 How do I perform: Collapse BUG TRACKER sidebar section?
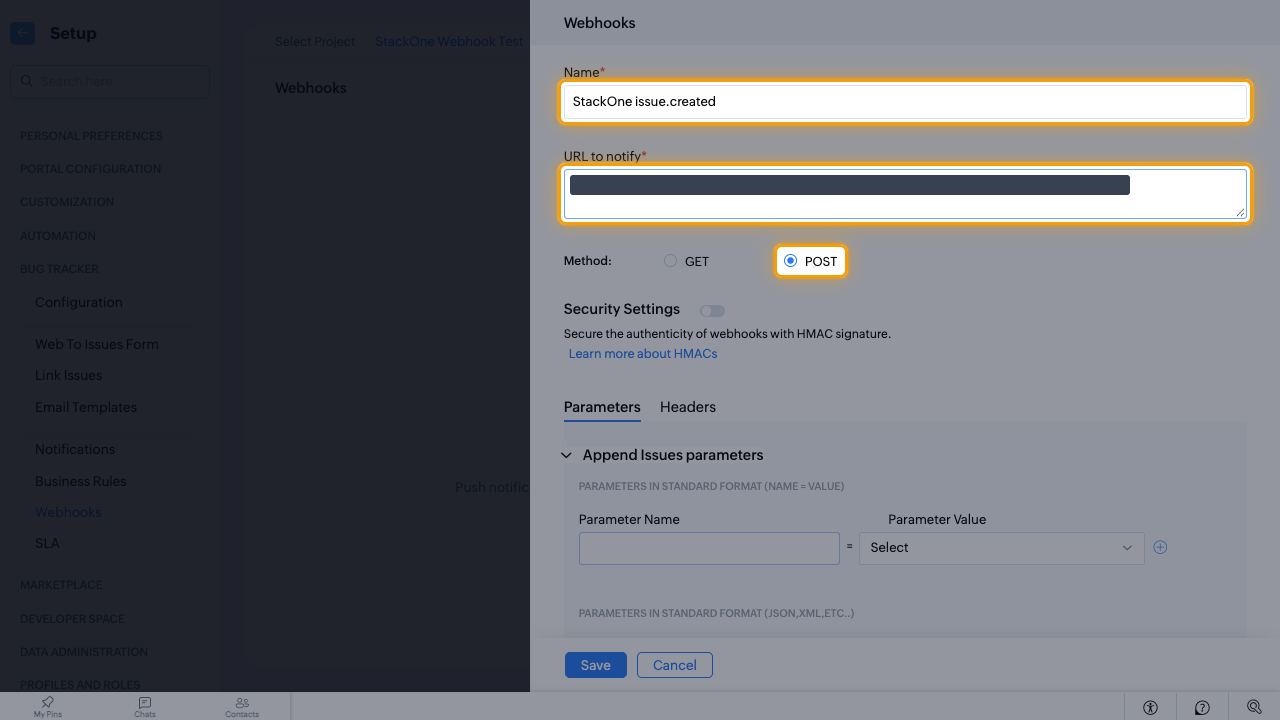click(x=59, y=268)
